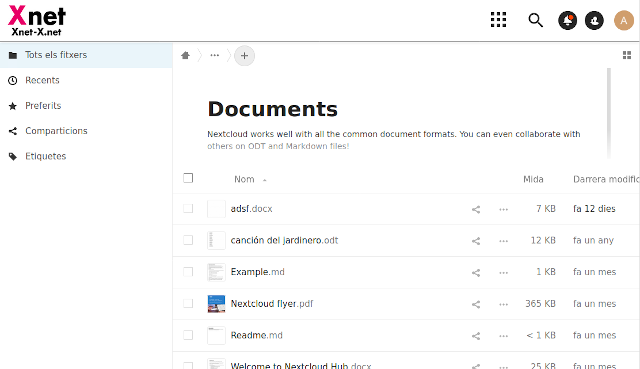Open the contacts menu icon
Image resolution: width=640 pixels, height=369 pixels.
coord(594,20)
